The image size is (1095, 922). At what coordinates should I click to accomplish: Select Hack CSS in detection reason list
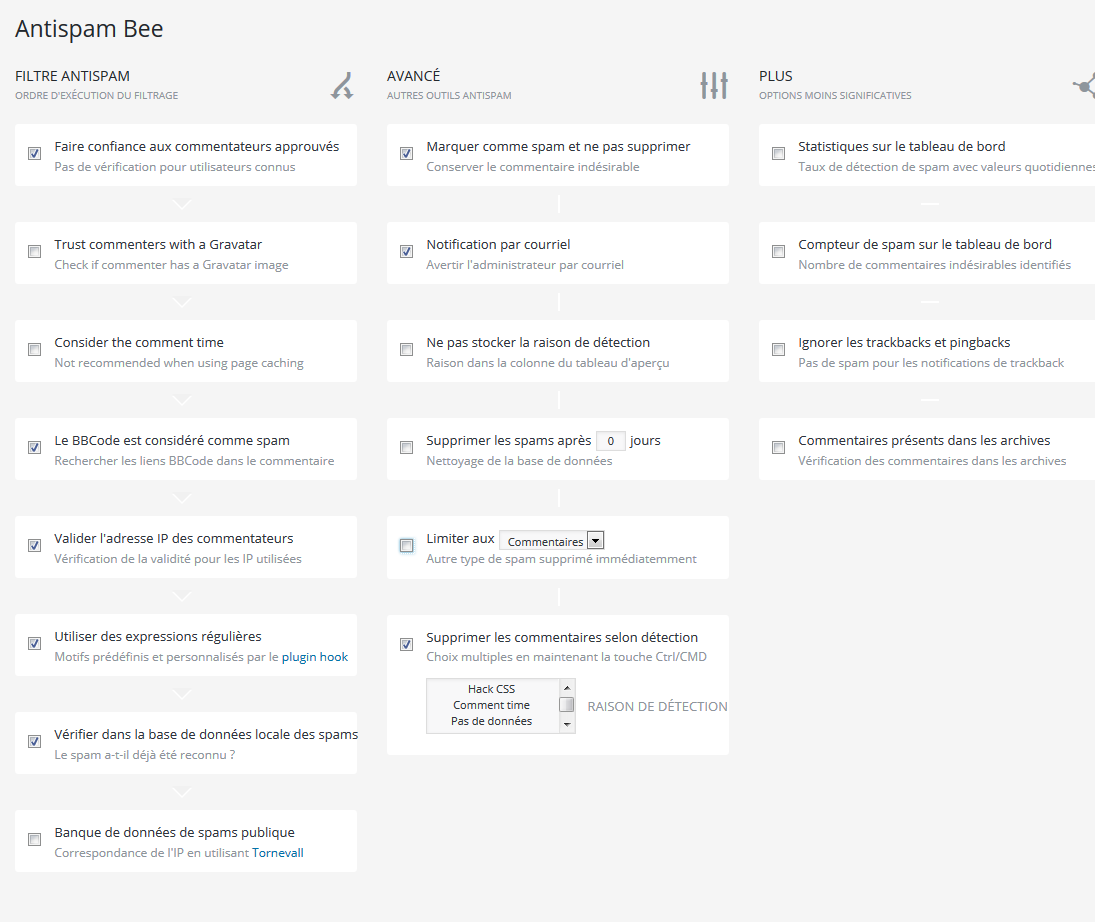click(x=492, y=689)
